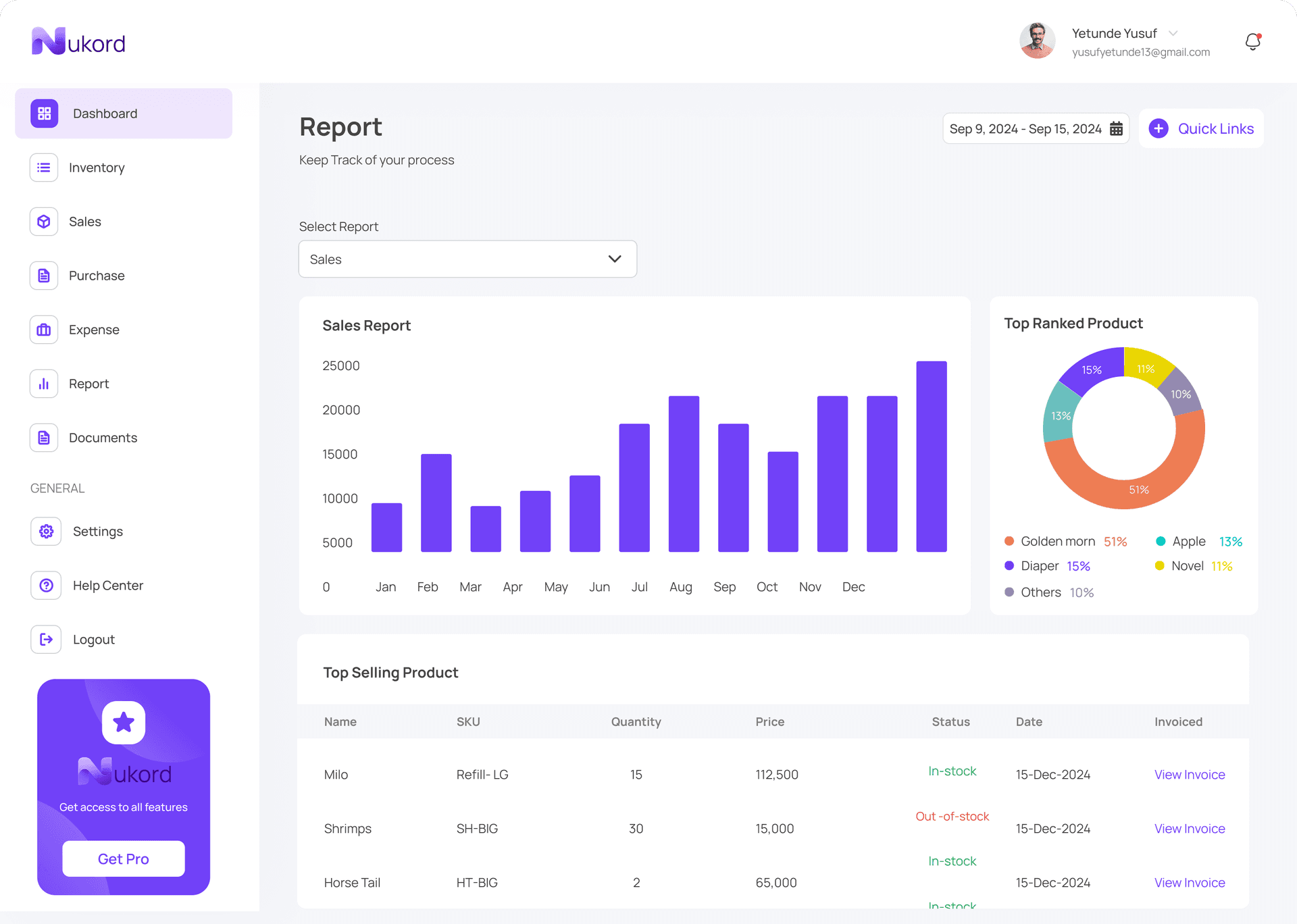This screenshot has width=1297, height=924.
Task: View Invoice for the Milo product
Action: [x=1189, y=775]
